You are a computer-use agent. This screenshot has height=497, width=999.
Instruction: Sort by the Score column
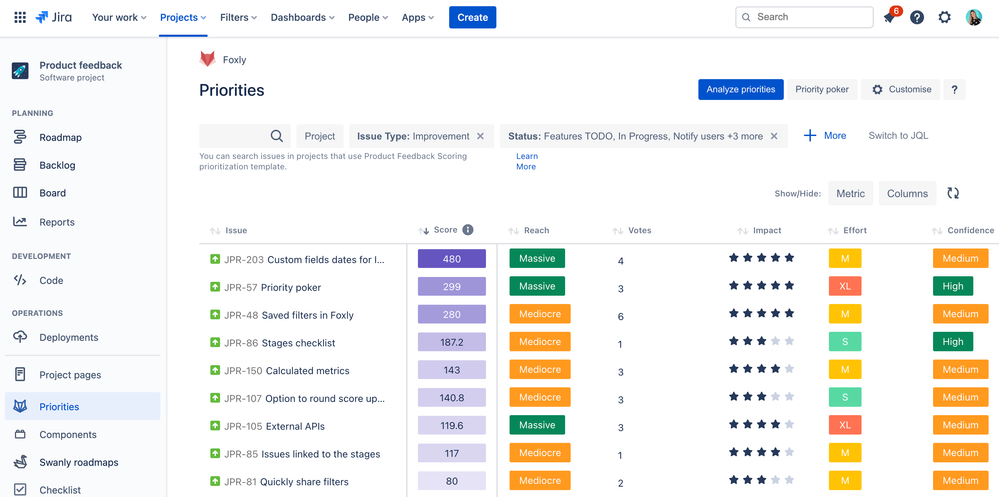[438, 230]
